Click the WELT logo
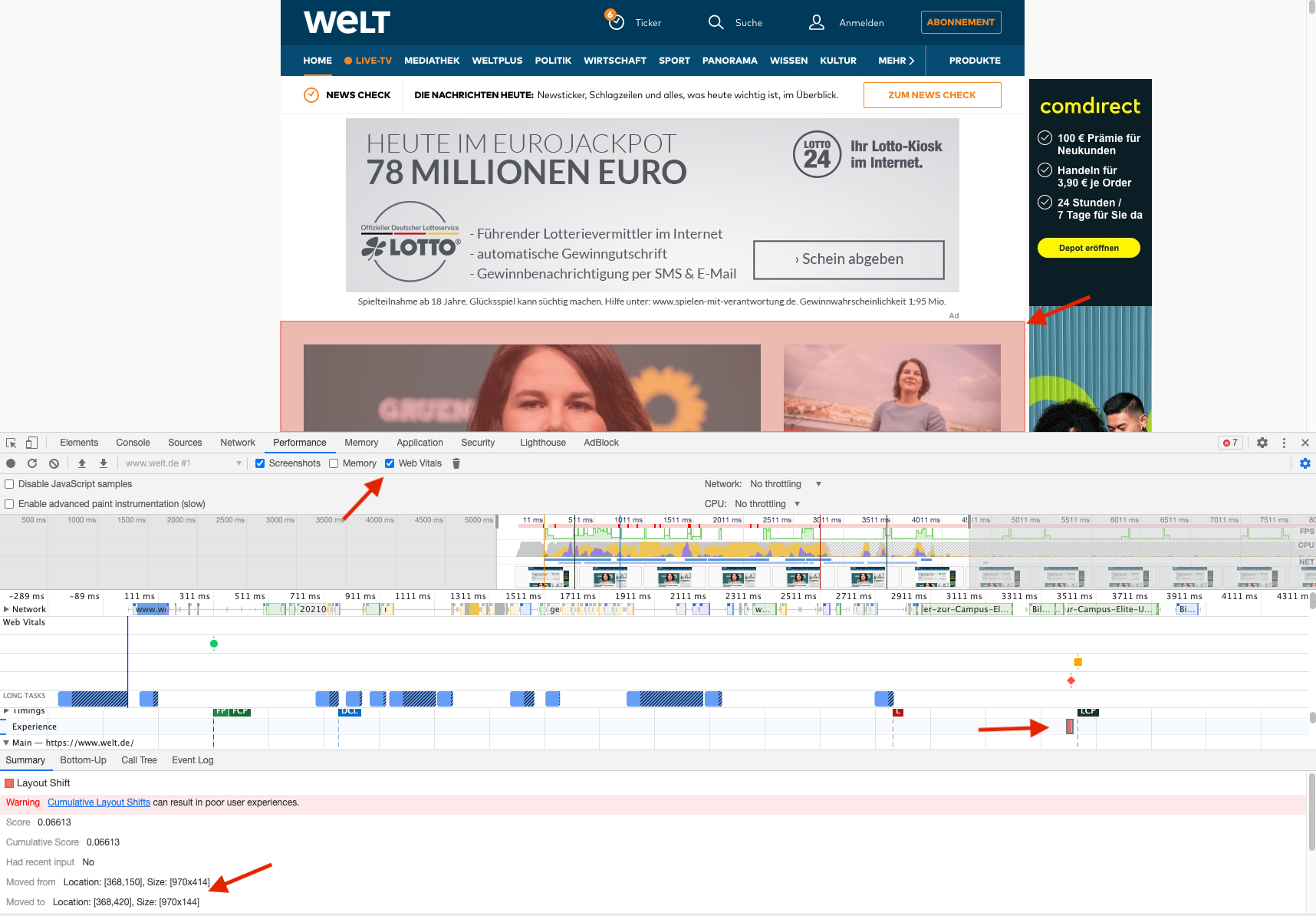Screen dimensions: 1316x916 coord(347,22)
